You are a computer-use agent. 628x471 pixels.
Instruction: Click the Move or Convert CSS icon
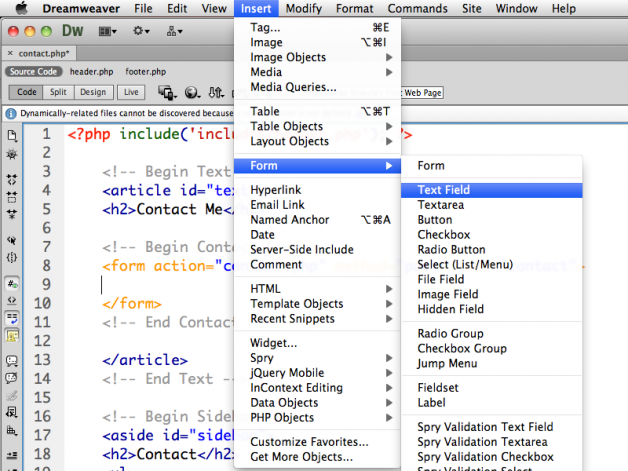coord(12,431)
